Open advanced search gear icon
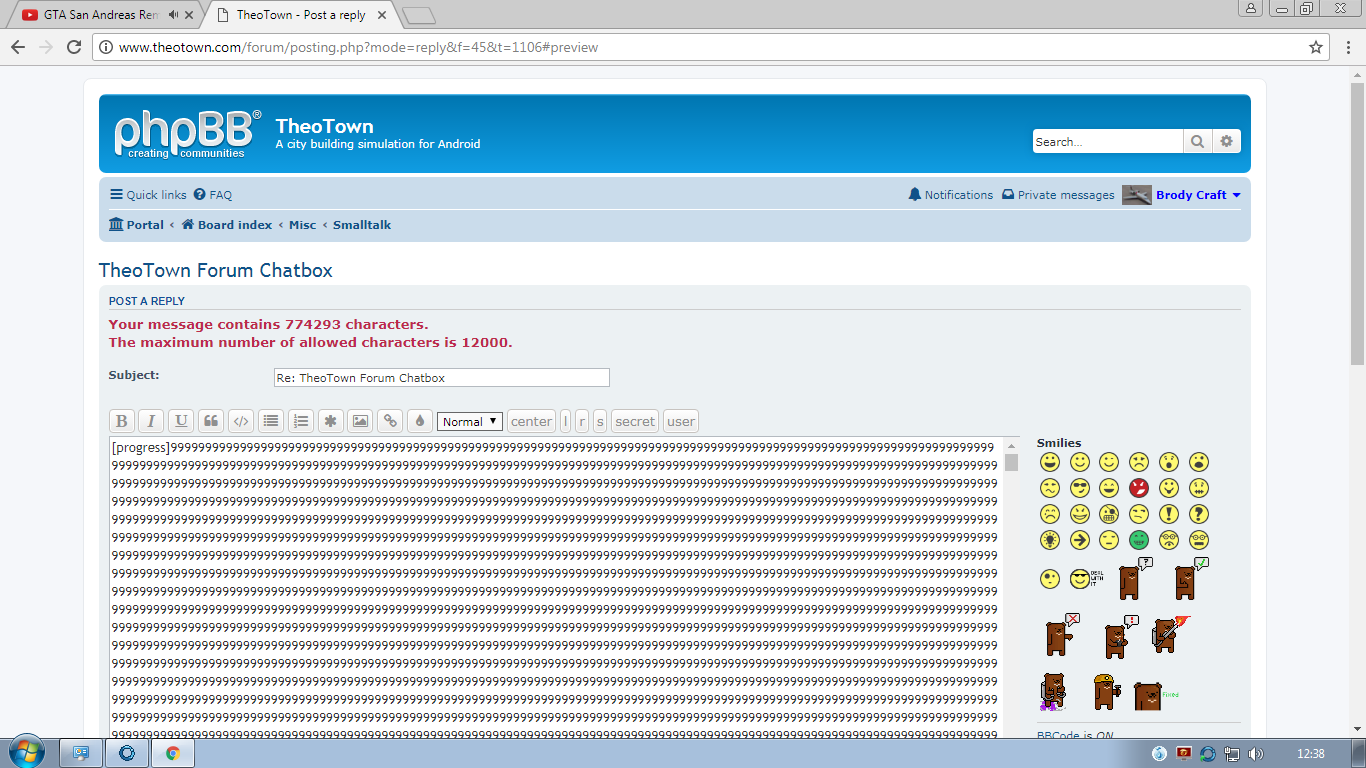This screenshot has width=1366, height=768. 1227,142
